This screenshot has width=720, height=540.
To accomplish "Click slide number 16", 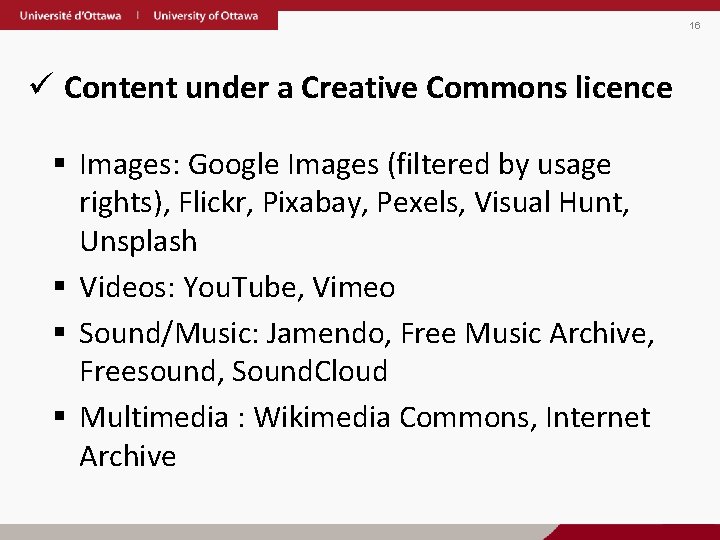I will 695,25.
